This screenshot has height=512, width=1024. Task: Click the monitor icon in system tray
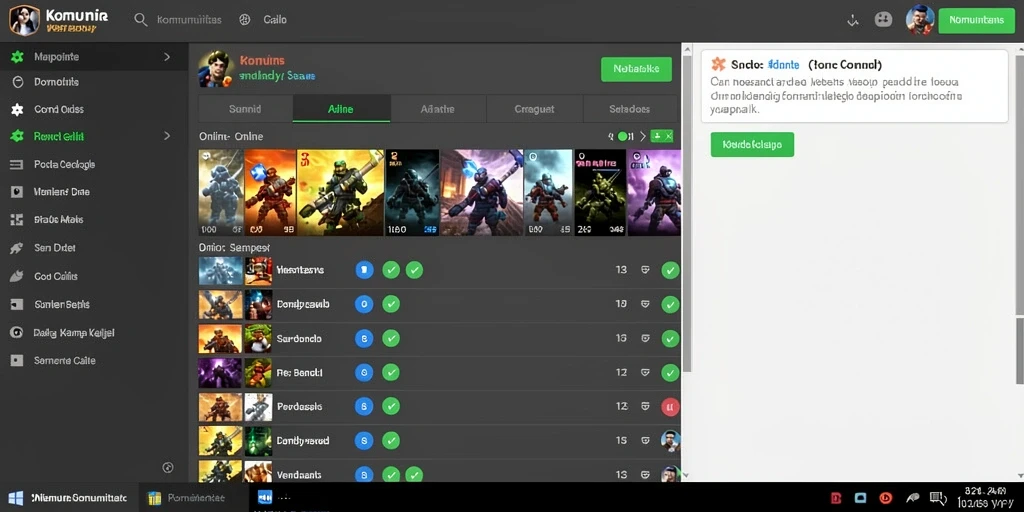tap(936, 498)
